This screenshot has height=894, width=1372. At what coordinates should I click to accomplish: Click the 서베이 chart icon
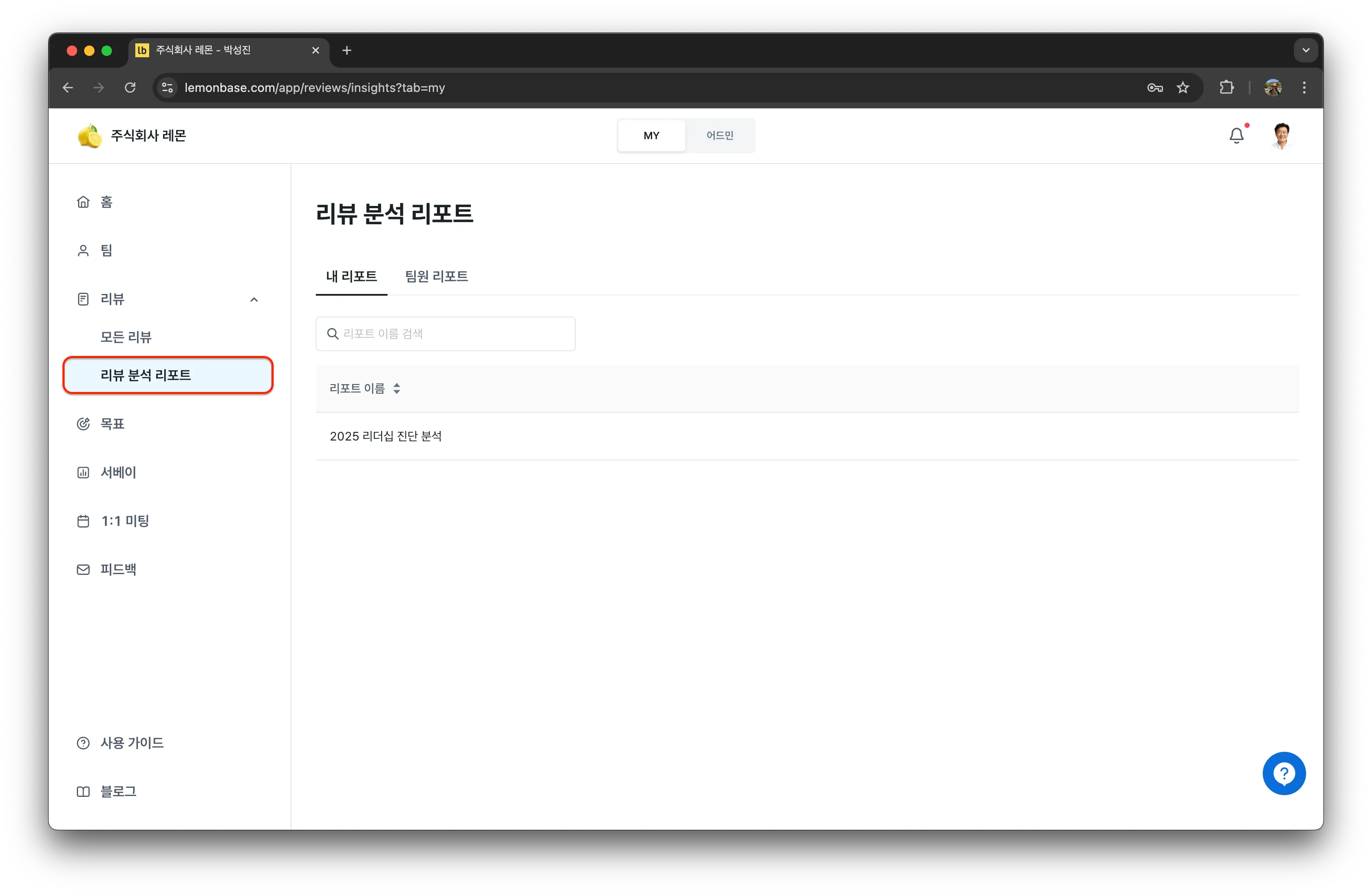(x=83, y=472)
